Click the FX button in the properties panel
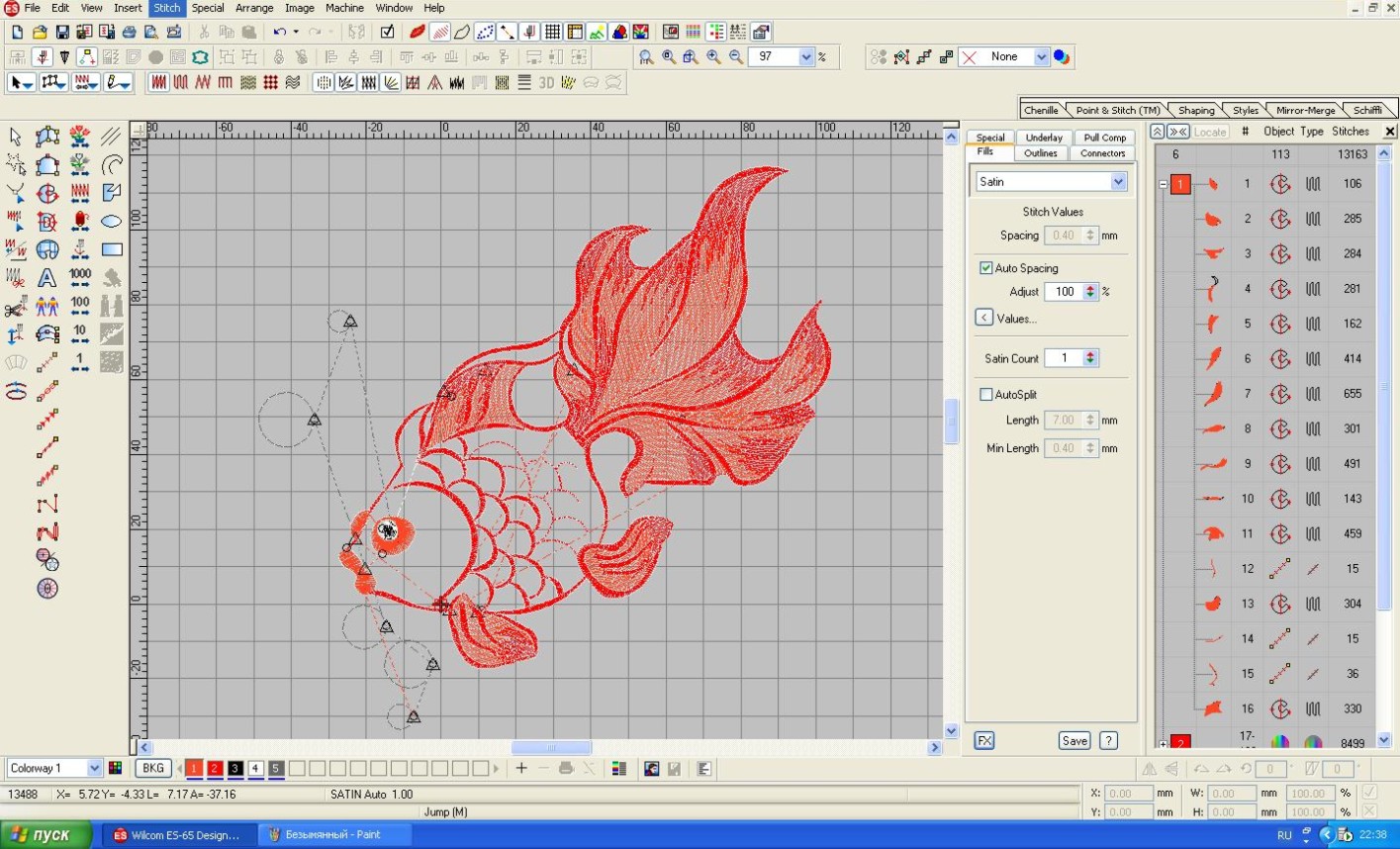Viewport: 1400px width, 849px height. [x=984, y=740]
